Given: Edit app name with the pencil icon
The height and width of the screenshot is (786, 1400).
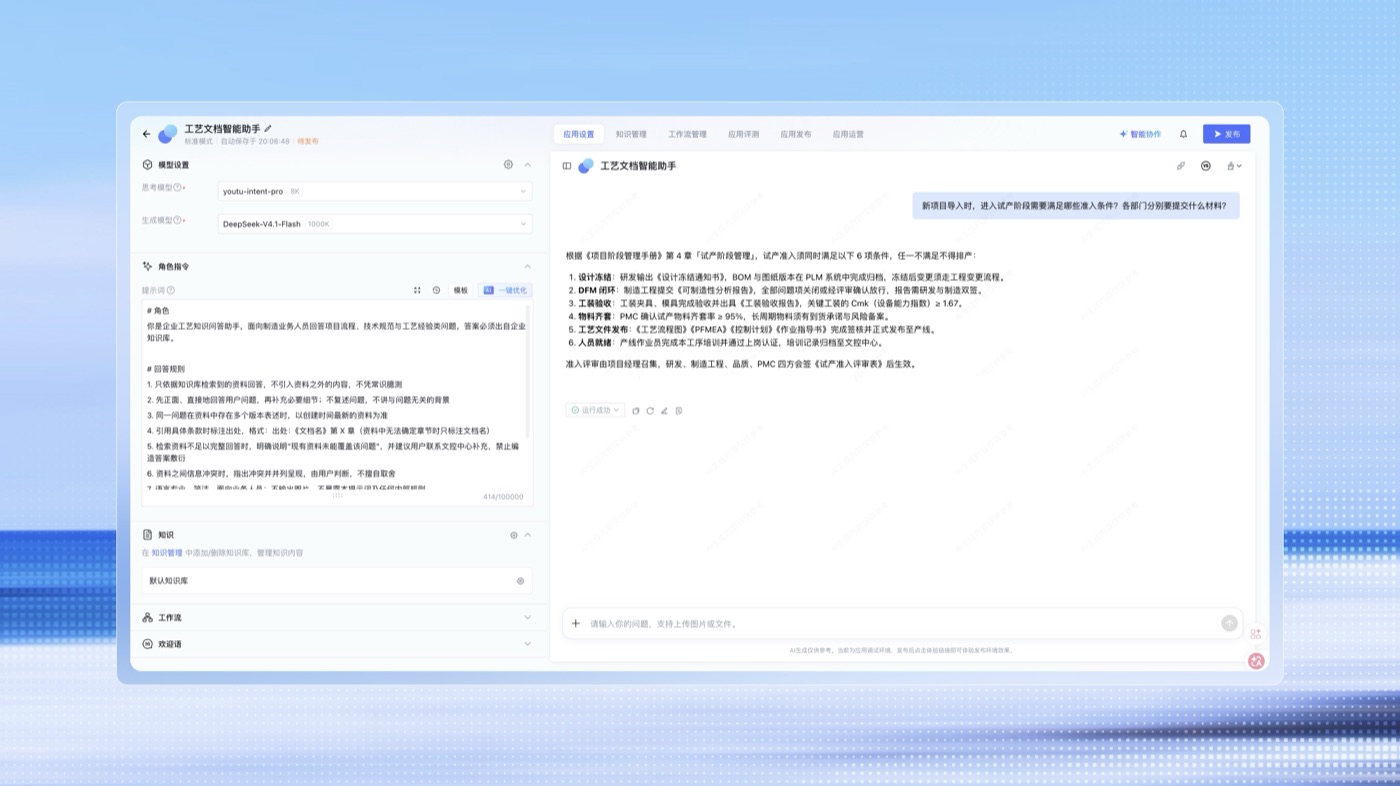Looking at the screenshot, I should tap(268, 129).
